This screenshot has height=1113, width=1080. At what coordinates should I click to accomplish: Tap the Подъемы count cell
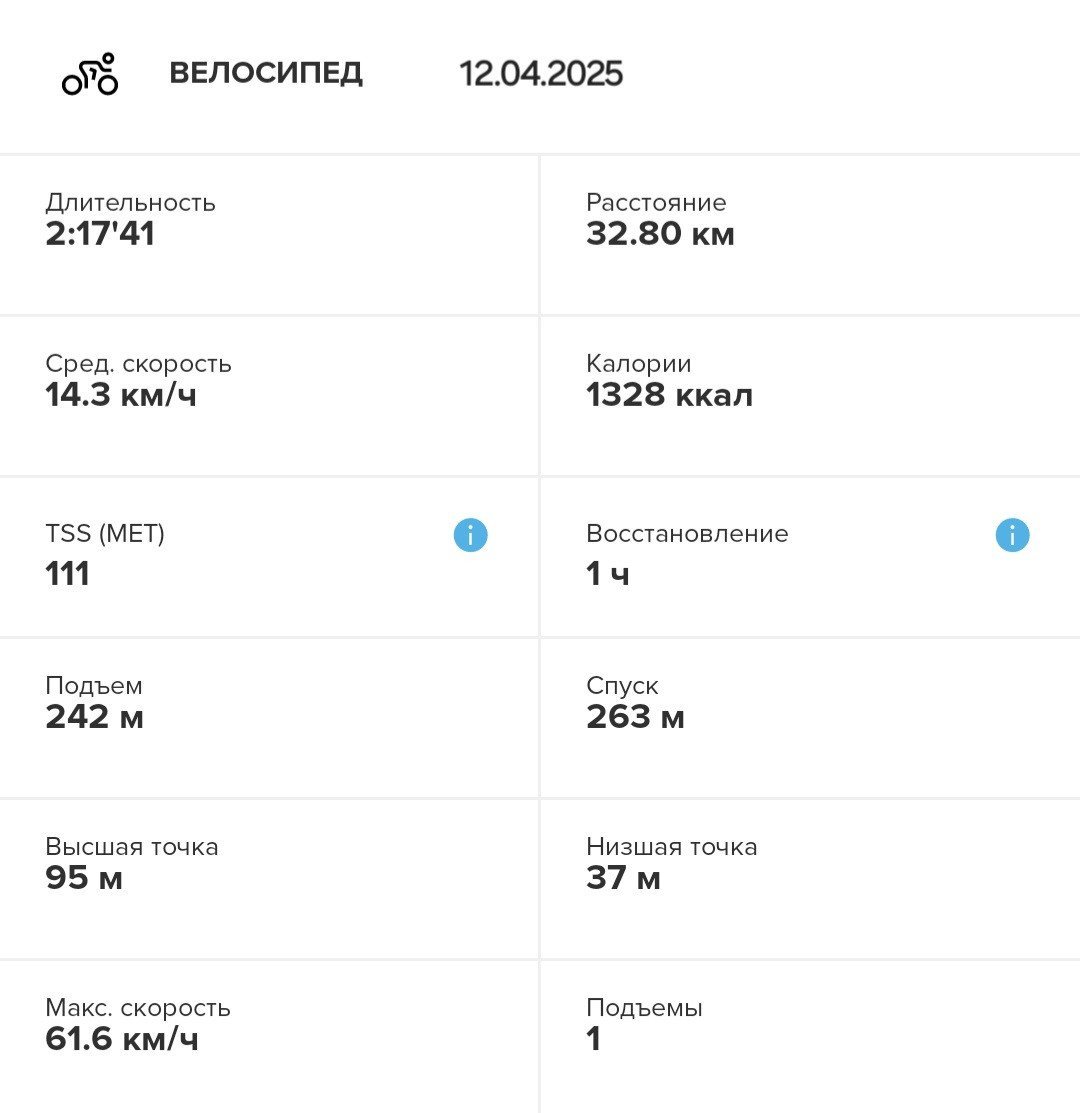(x=810, y=1037)
